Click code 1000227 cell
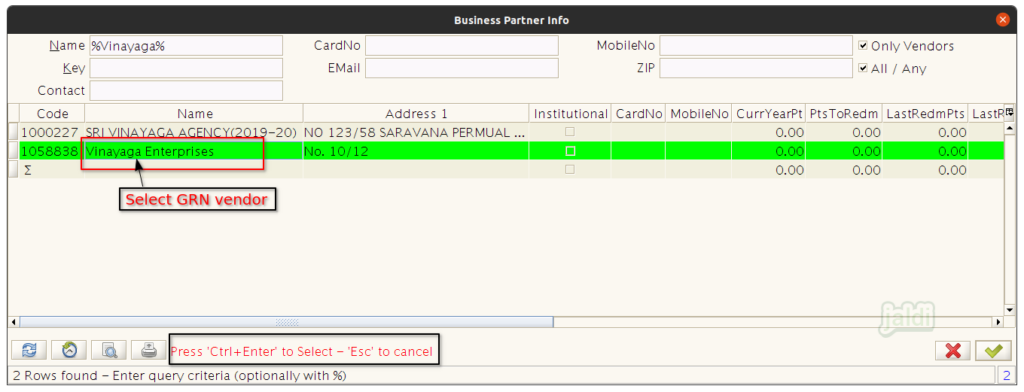Screen dimensions: 1024x392 52,132
